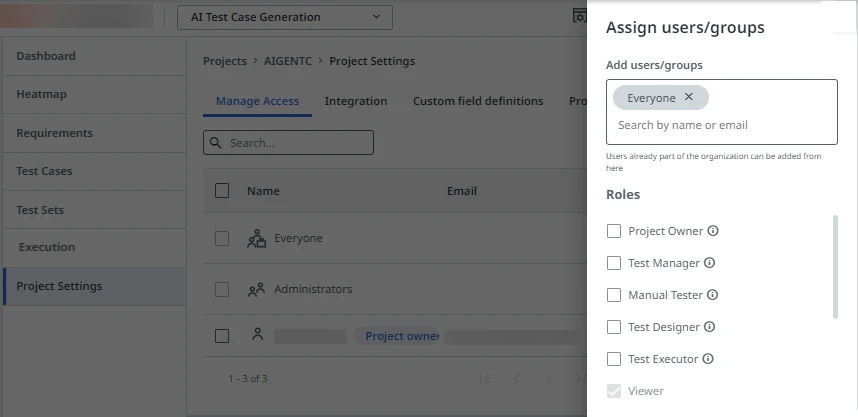Show info for Project Owner role
Screen dimensions: 858x417
712,231
